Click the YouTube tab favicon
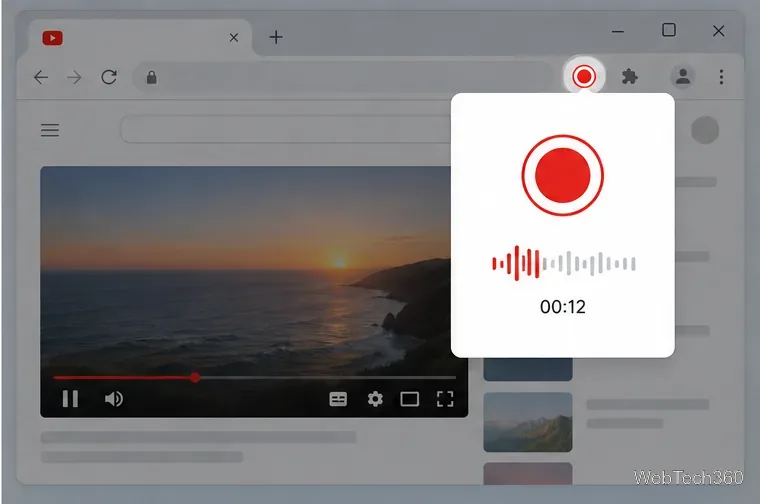 pos(52,38)
